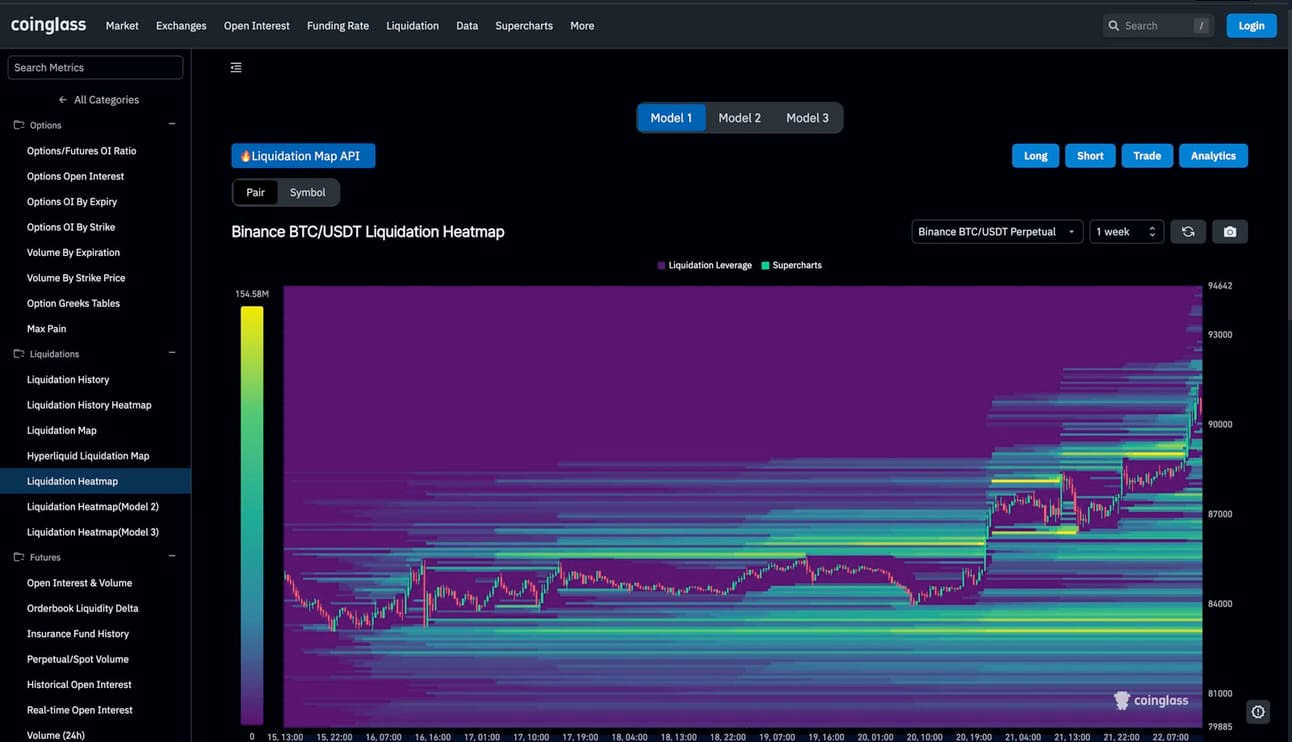Screen dimensions: 1292x742
Task: Click the refresh chart icon
Action: point(1188,232)
